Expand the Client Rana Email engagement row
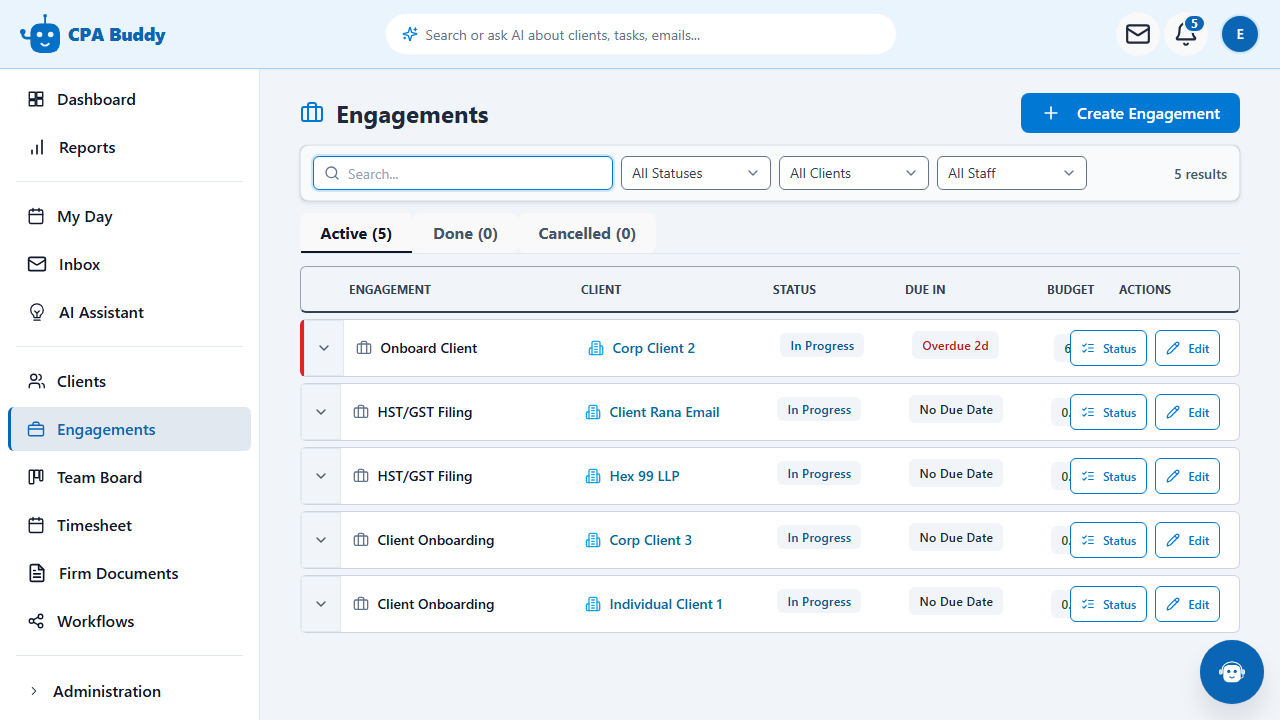 click(321, 412)
